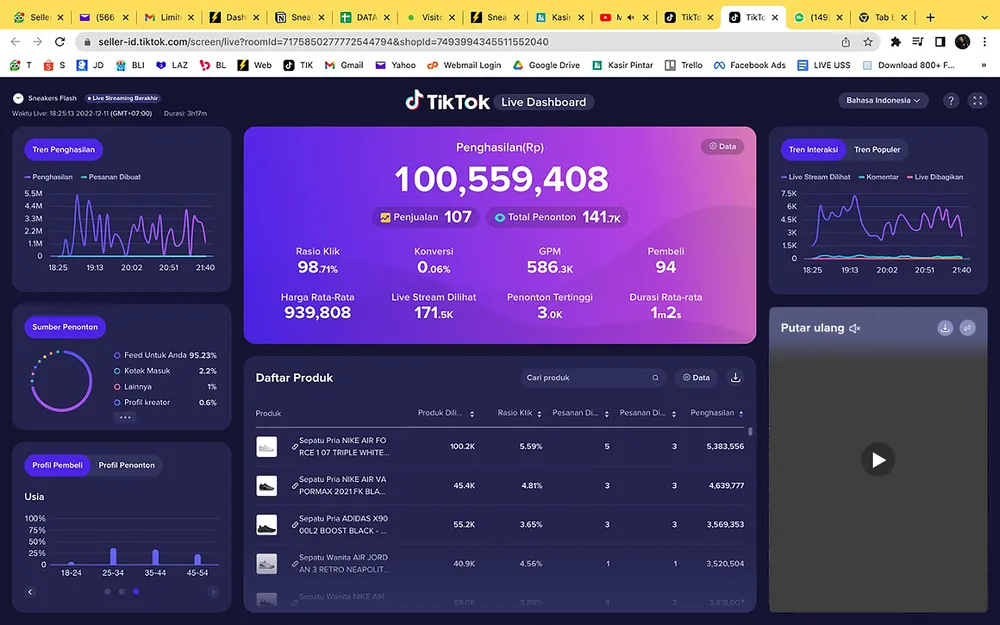
Task: Open Data in the Penghasilan card
Action: (x=723, y=147)
